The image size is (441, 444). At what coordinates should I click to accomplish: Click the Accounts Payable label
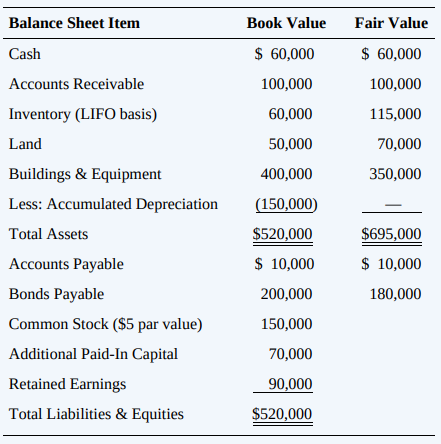(66, 264)
